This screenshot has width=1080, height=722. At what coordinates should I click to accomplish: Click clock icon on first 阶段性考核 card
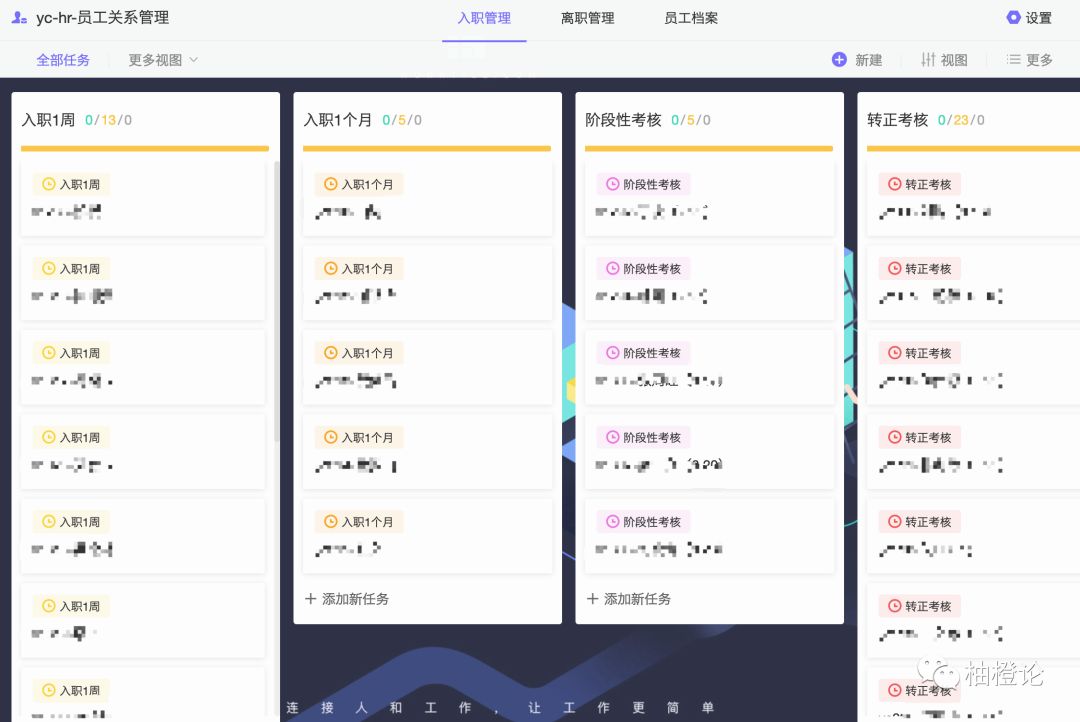point(612,184)
